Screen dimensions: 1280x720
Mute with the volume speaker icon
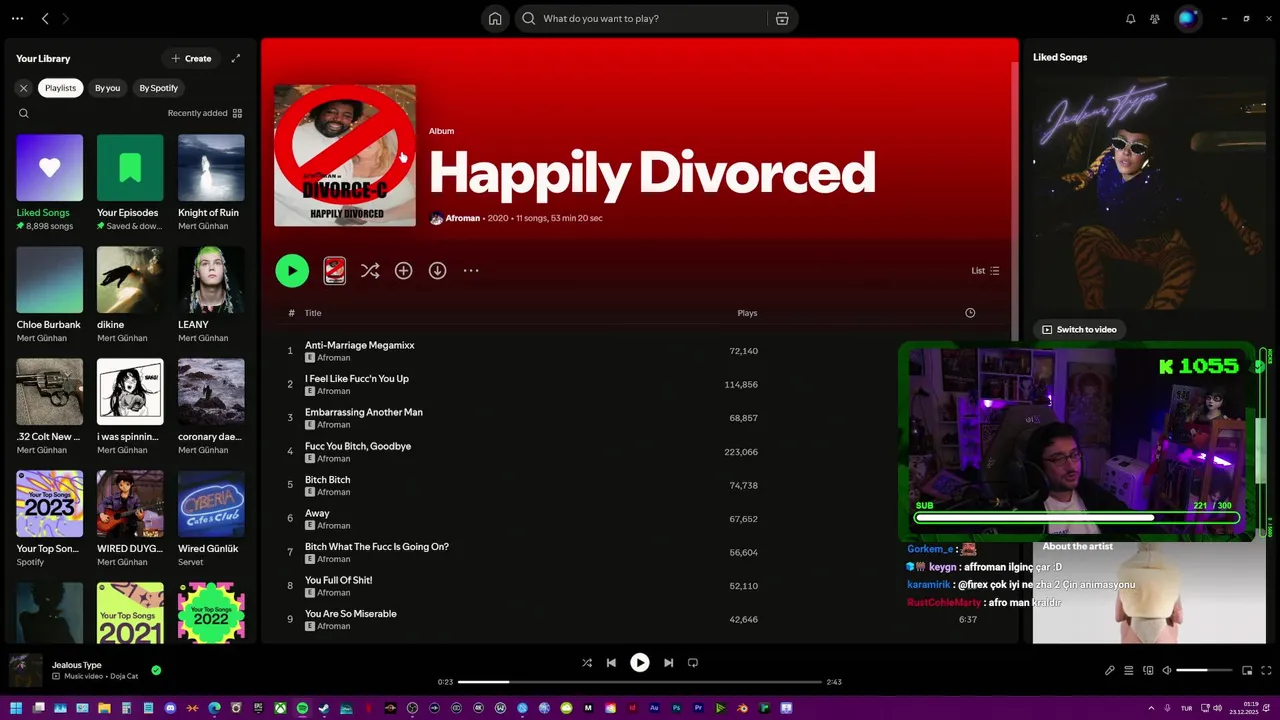click(x=1167, y=670)
